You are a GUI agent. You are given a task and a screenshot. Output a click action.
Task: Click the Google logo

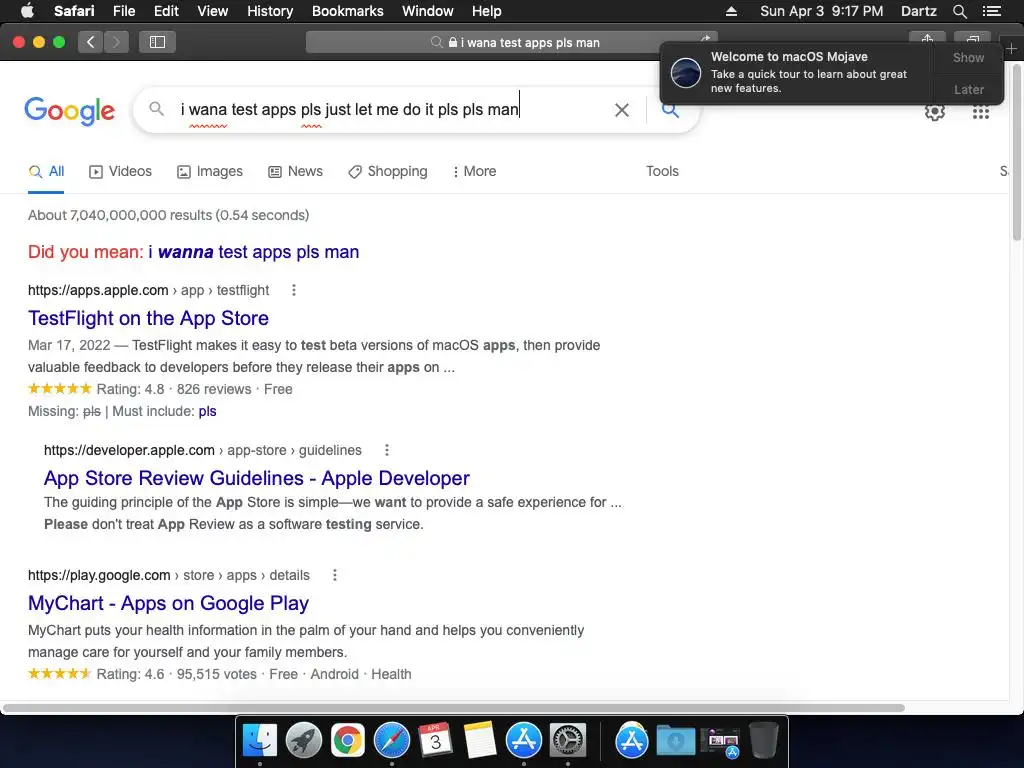pos(69,110)
